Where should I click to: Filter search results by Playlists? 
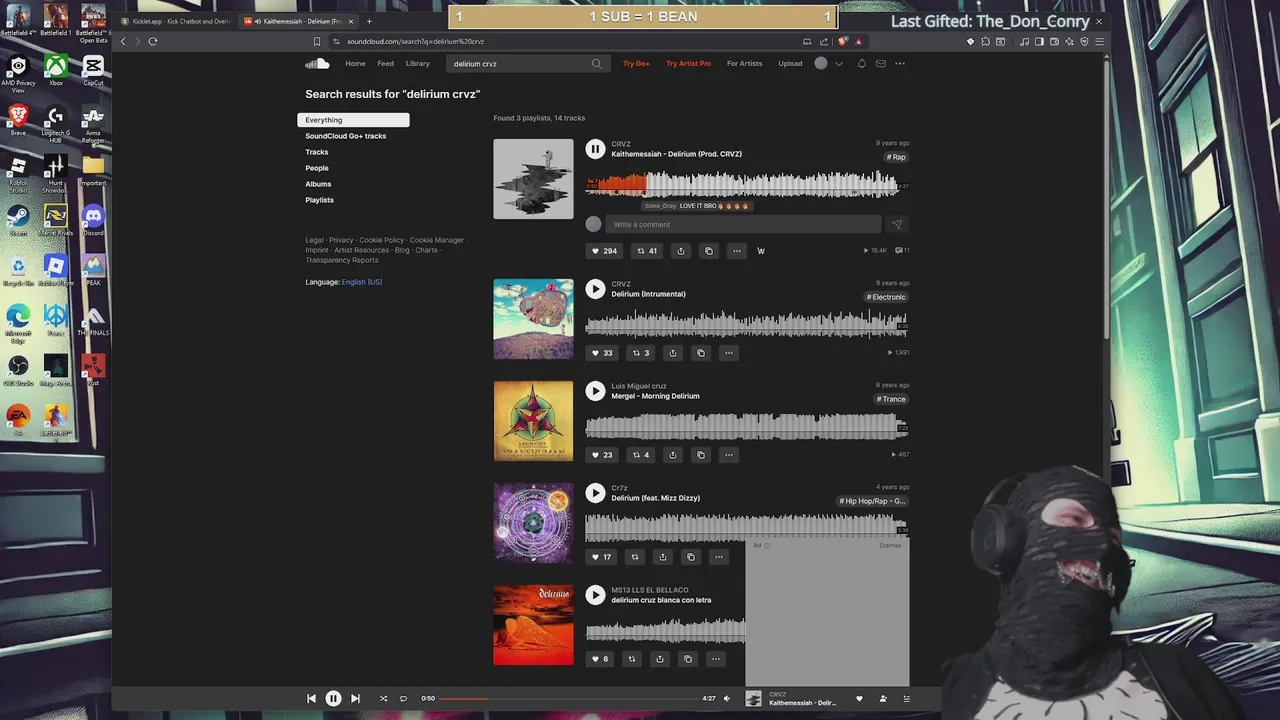click(320, 200)
